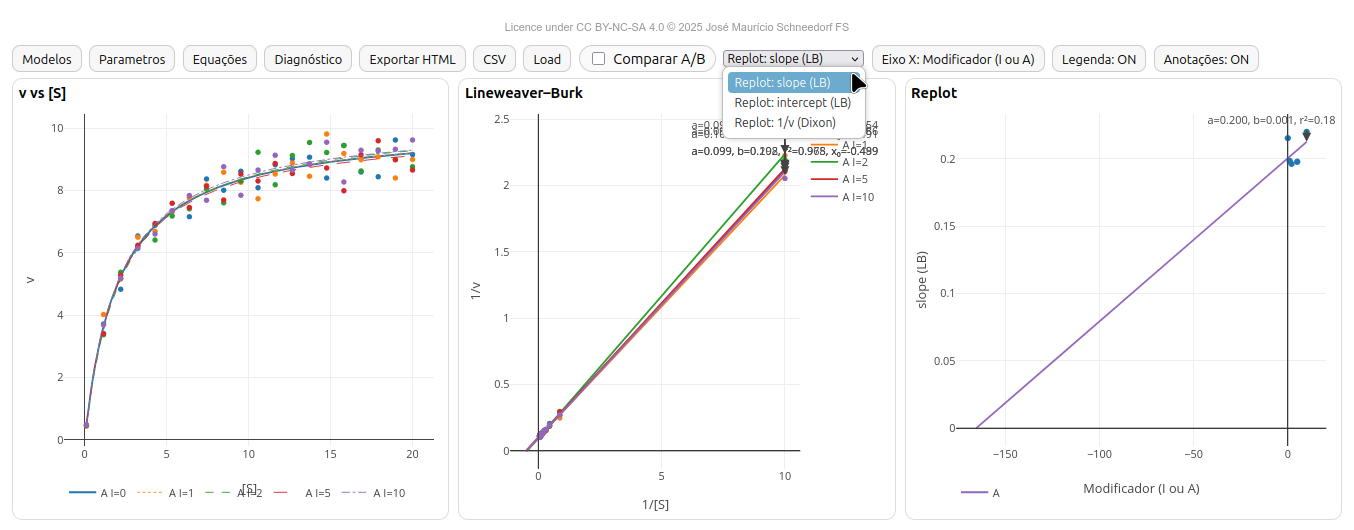Viewport: 1354px width, 530px height.
Task: Open the Equações section
Action: (220, 59)
